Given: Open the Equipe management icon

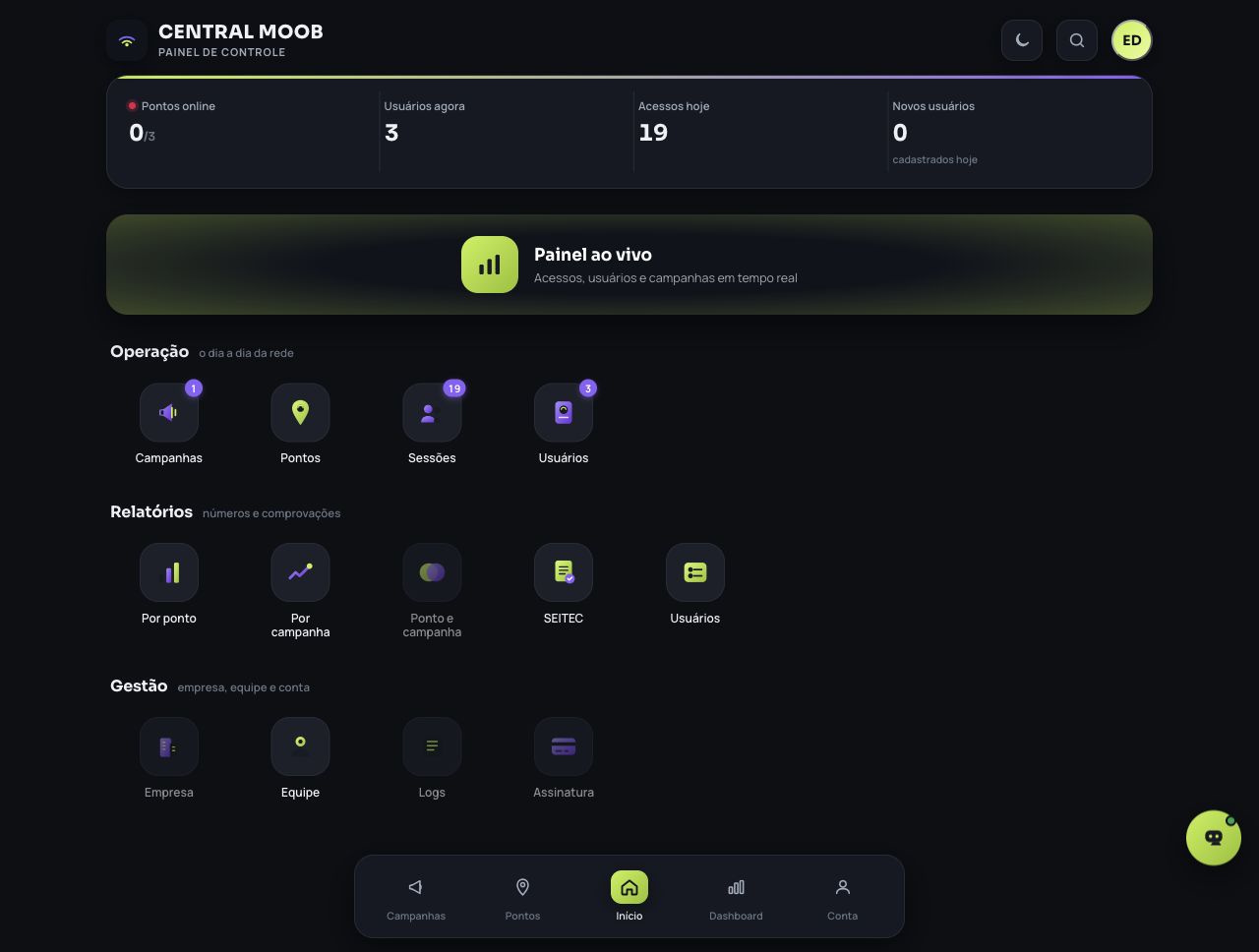Looking at the screenshot, I should (x=300, y=746).
